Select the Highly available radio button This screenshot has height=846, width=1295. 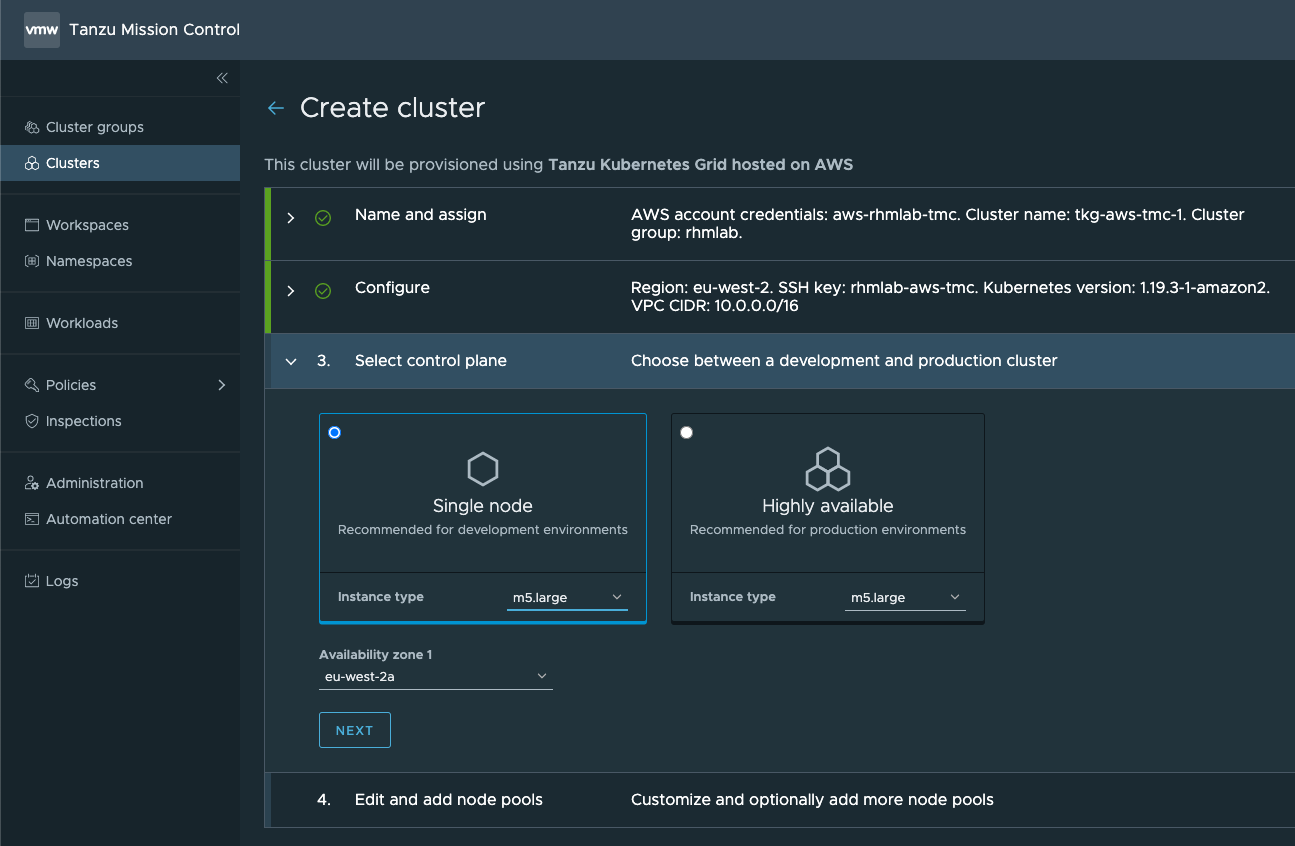pos(686,433)
